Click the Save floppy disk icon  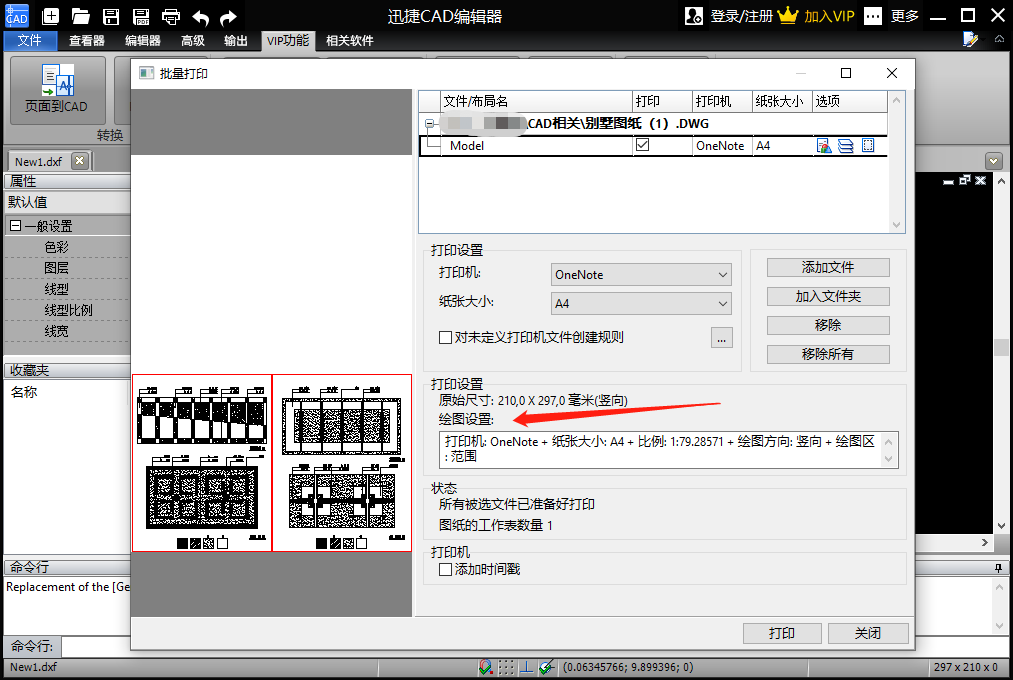pyautogui.click(x=111, y=16)
